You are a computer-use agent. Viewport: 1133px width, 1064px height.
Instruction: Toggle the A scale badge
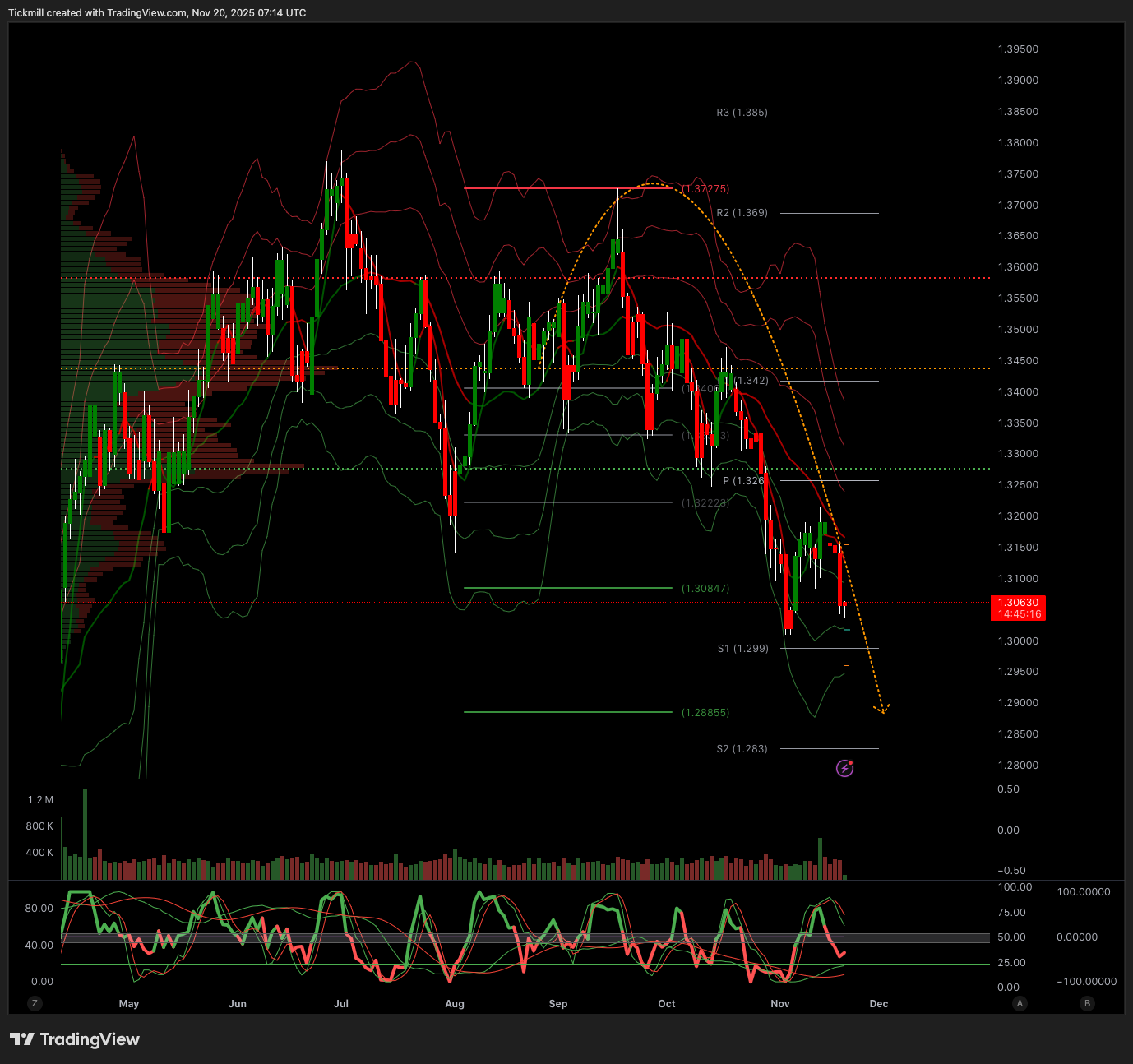click(x=1020, y=1003)
